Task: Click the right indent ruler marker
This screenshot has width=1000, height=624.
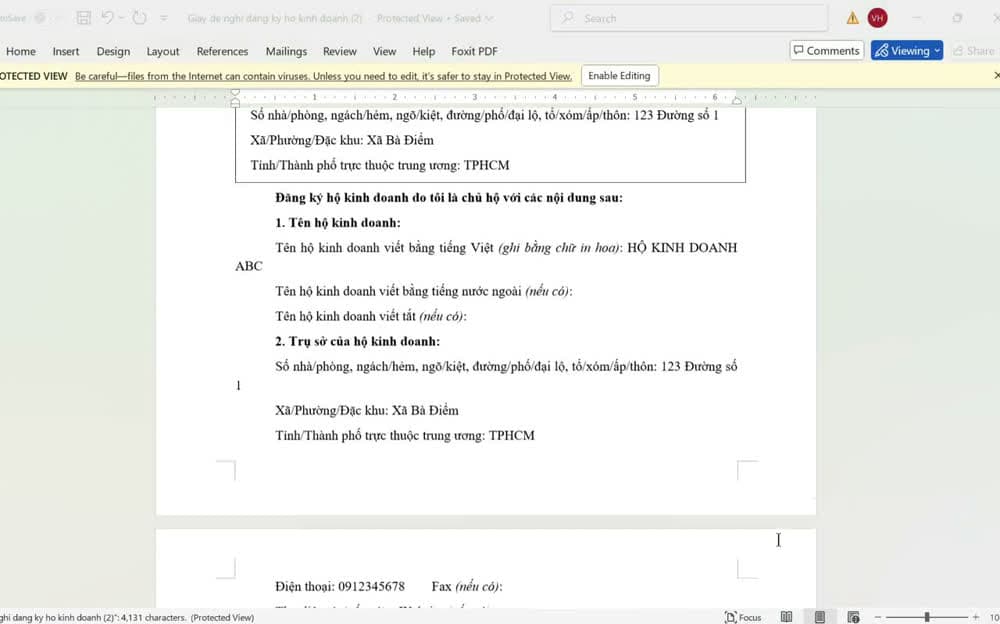Action: (737, 100)
